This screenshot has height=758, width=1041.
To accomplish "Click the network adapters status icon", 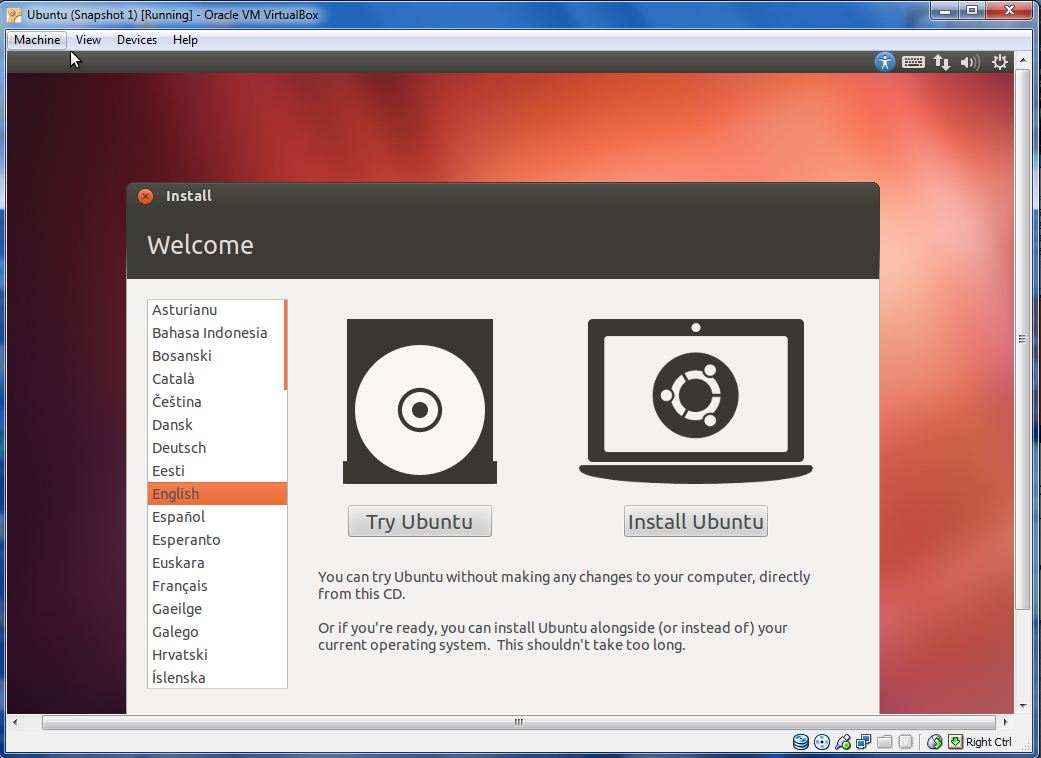I will point(864,741).
